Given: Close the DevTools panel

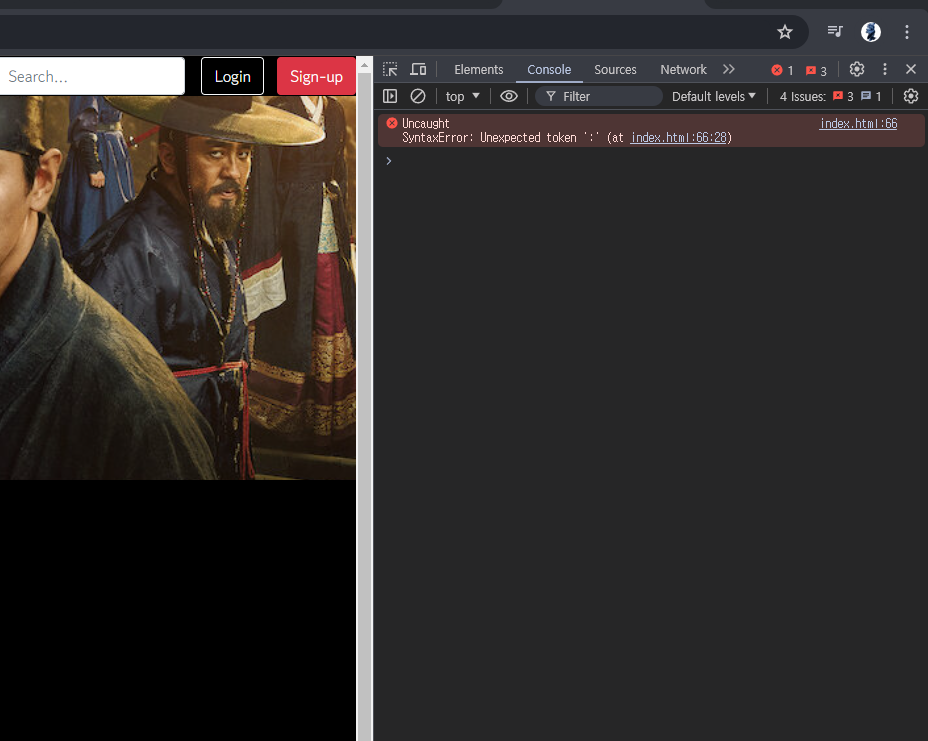Looking at the screenshot, I should point(911,69).
